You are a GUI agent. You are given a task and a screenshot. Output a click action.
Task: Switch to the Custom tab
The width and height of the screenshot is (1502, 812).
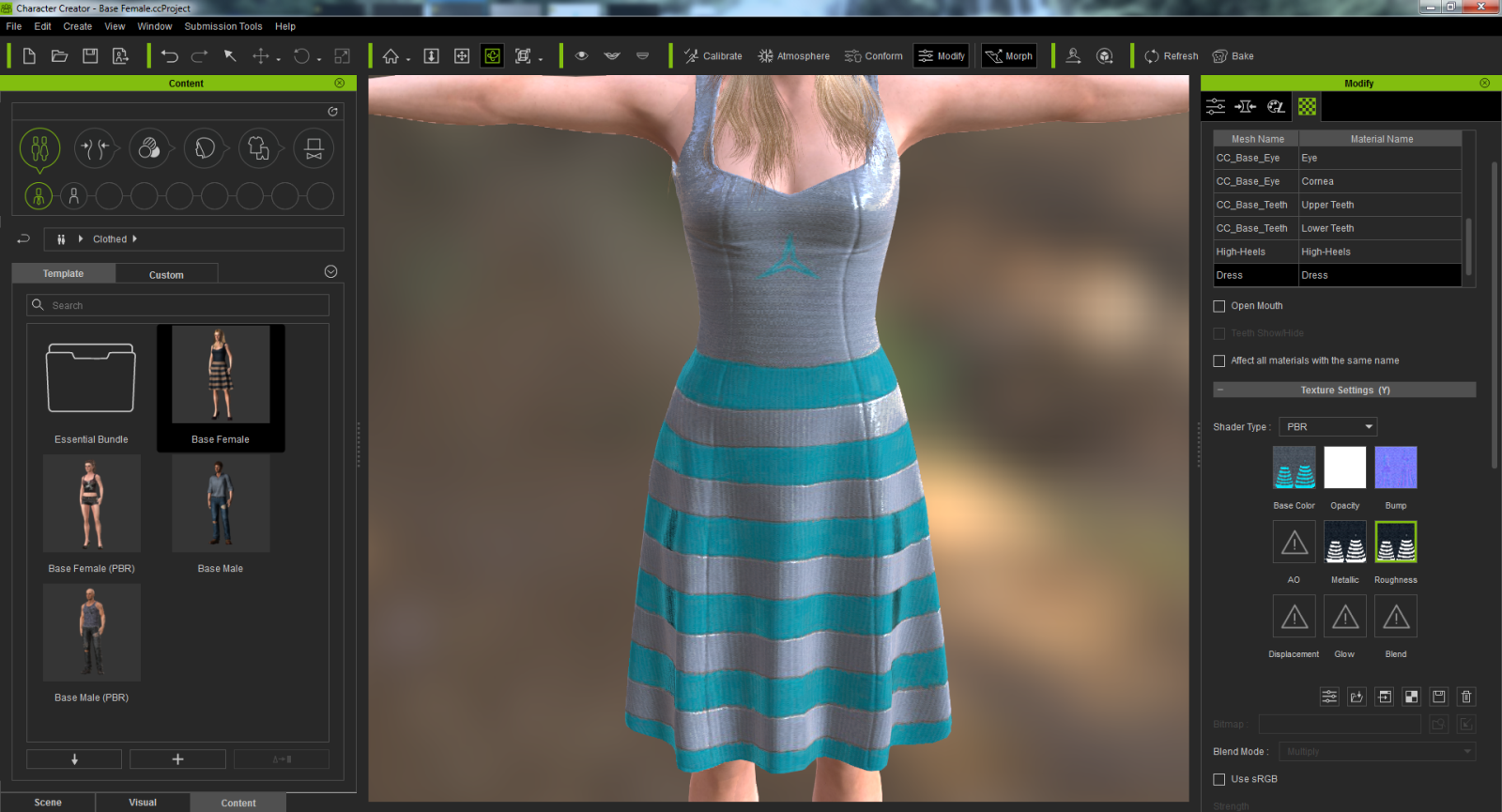coord(166,274)
